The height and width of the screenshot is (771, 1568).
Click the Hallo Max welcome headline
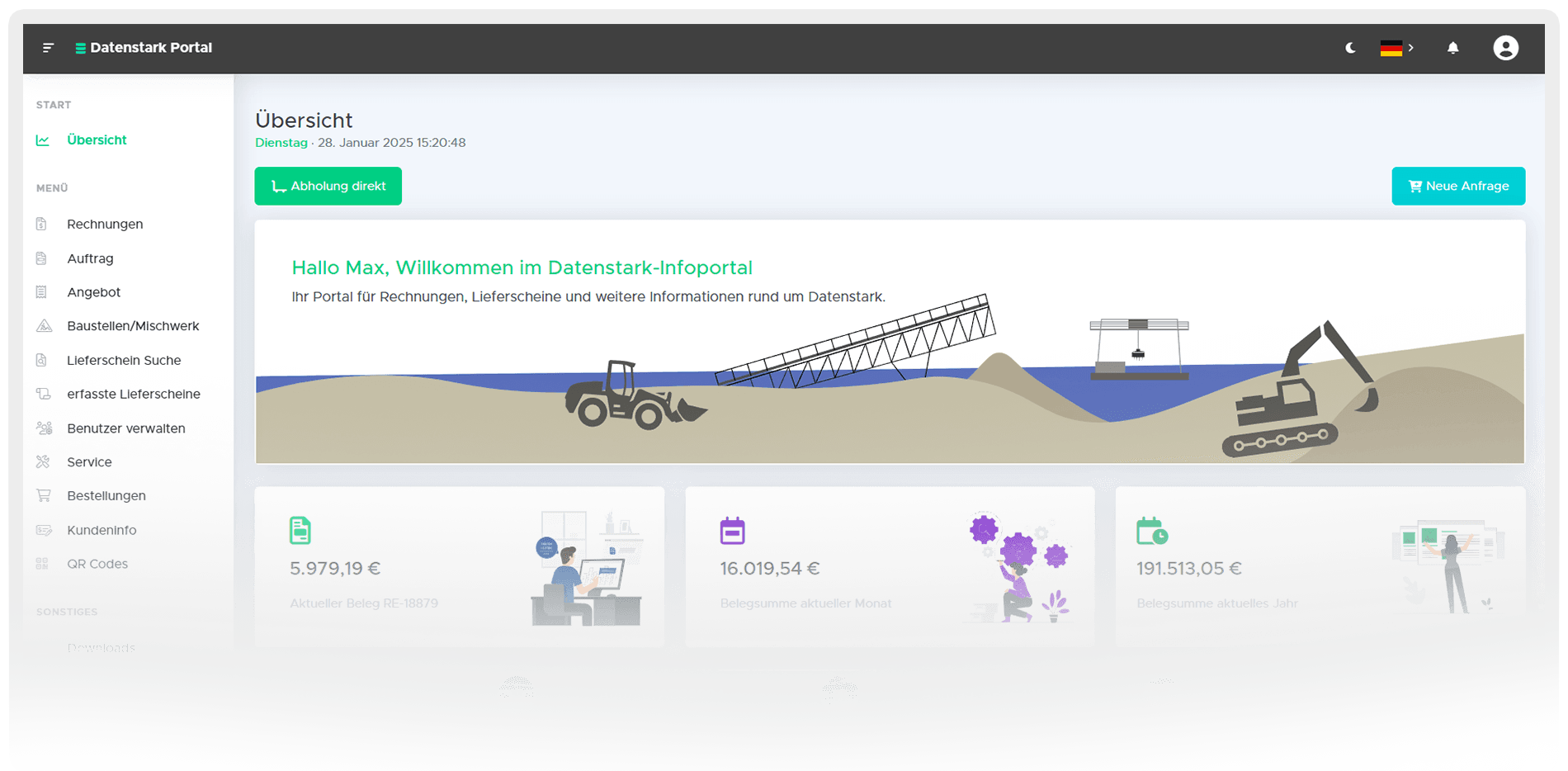pos(522,267)
